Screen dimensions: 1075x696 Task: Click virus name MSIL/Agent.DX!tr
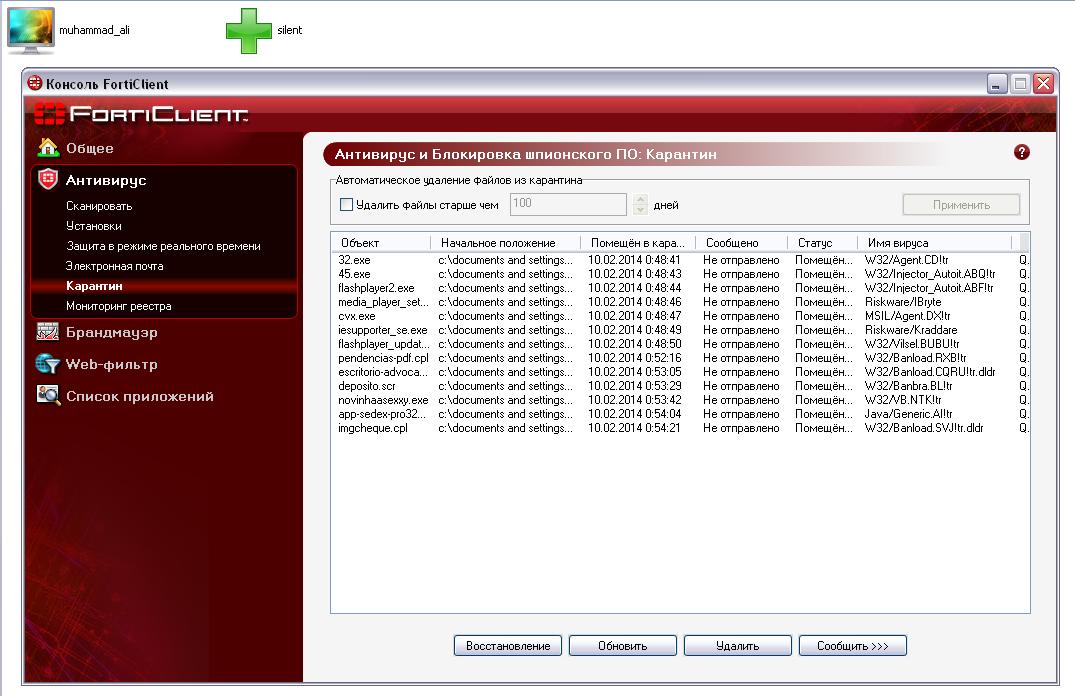click(908, 316)
